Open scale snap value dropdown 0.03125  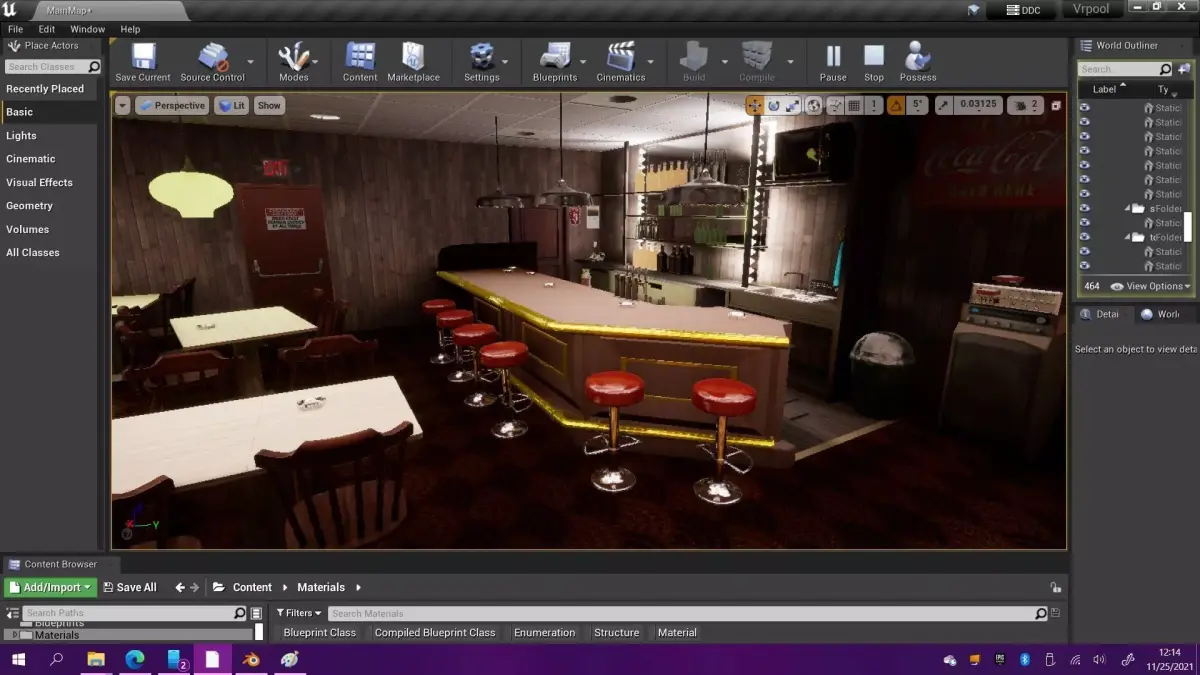pyautogui.click(x=978, y=105)
